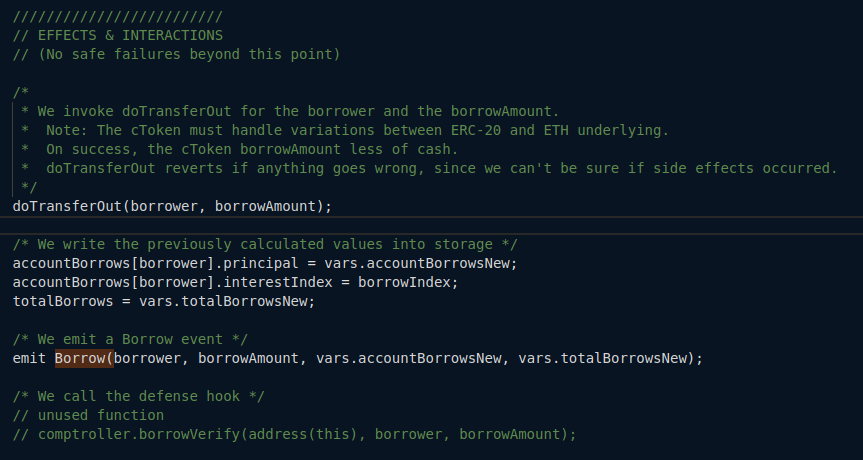
Task: Click the emit keyword
Action: (x=30, y=358)
